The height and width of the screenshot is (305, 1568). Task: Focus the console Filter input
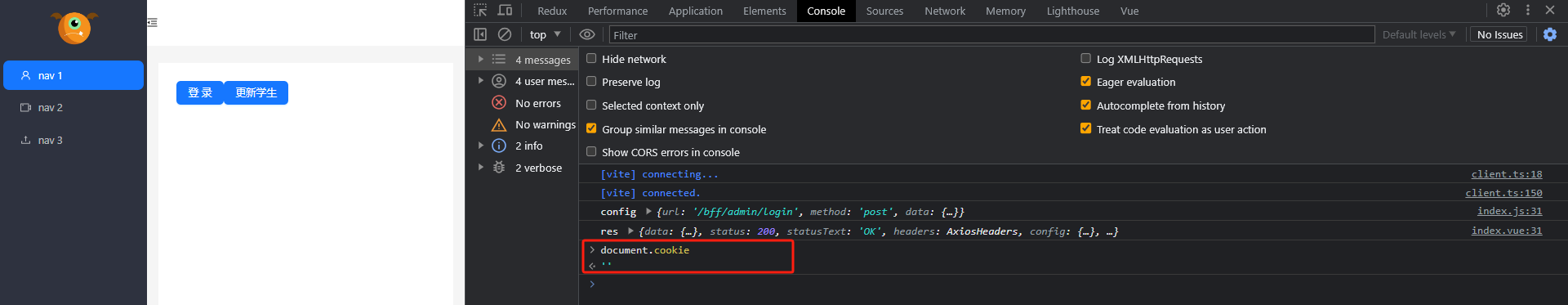(x=991, y=34)
